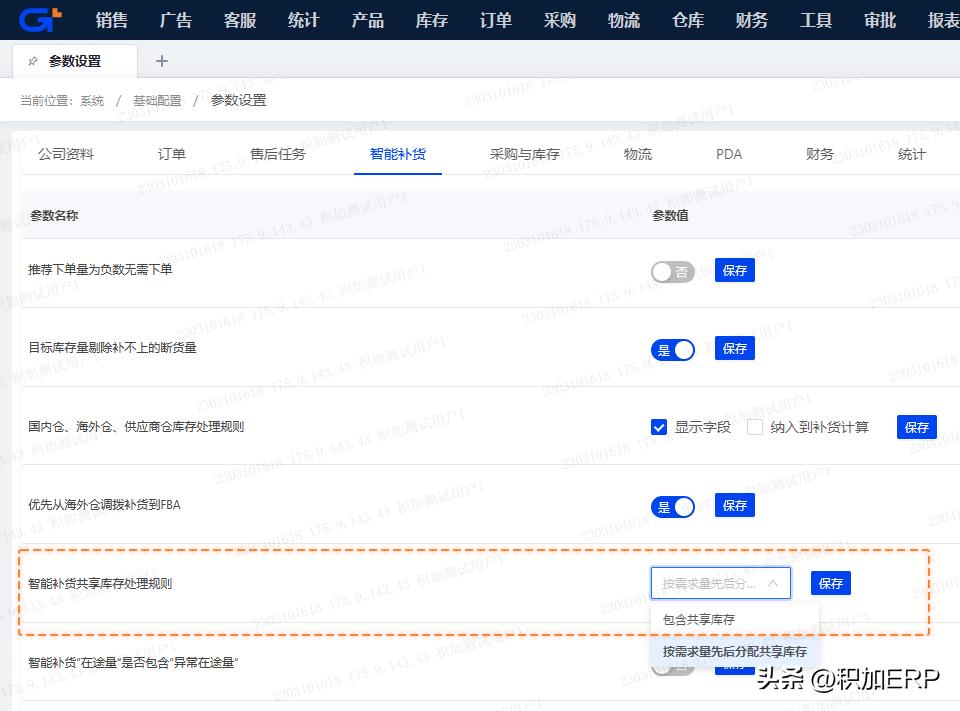Viewport: 960px width, 711px height.
Task: Open the 工具 menu
Action: (x=815, y=20)
